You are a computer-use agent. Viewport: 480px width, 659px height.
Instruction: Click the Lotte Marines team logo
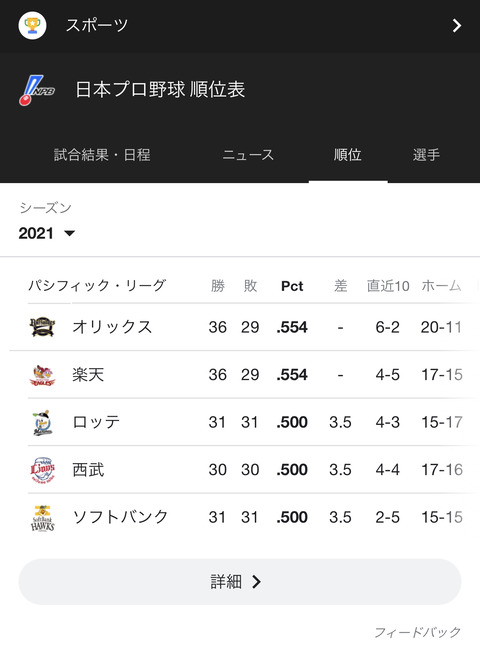[x=42, y=422]
